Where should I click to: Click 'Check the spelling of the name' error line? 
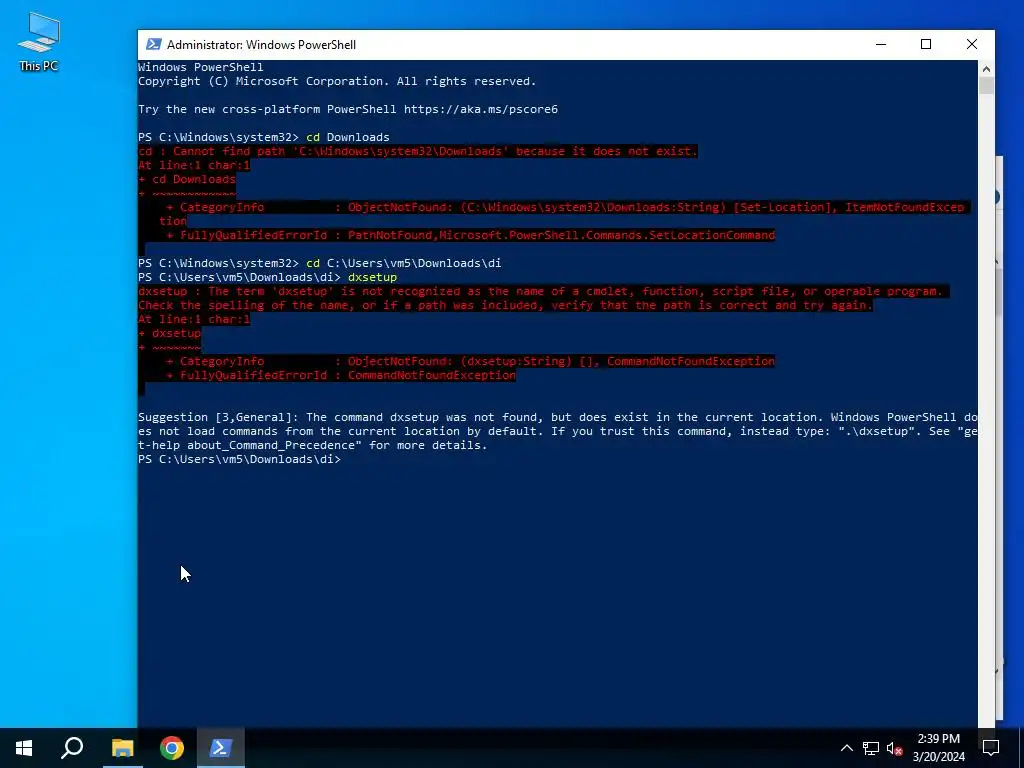(505, 306)
